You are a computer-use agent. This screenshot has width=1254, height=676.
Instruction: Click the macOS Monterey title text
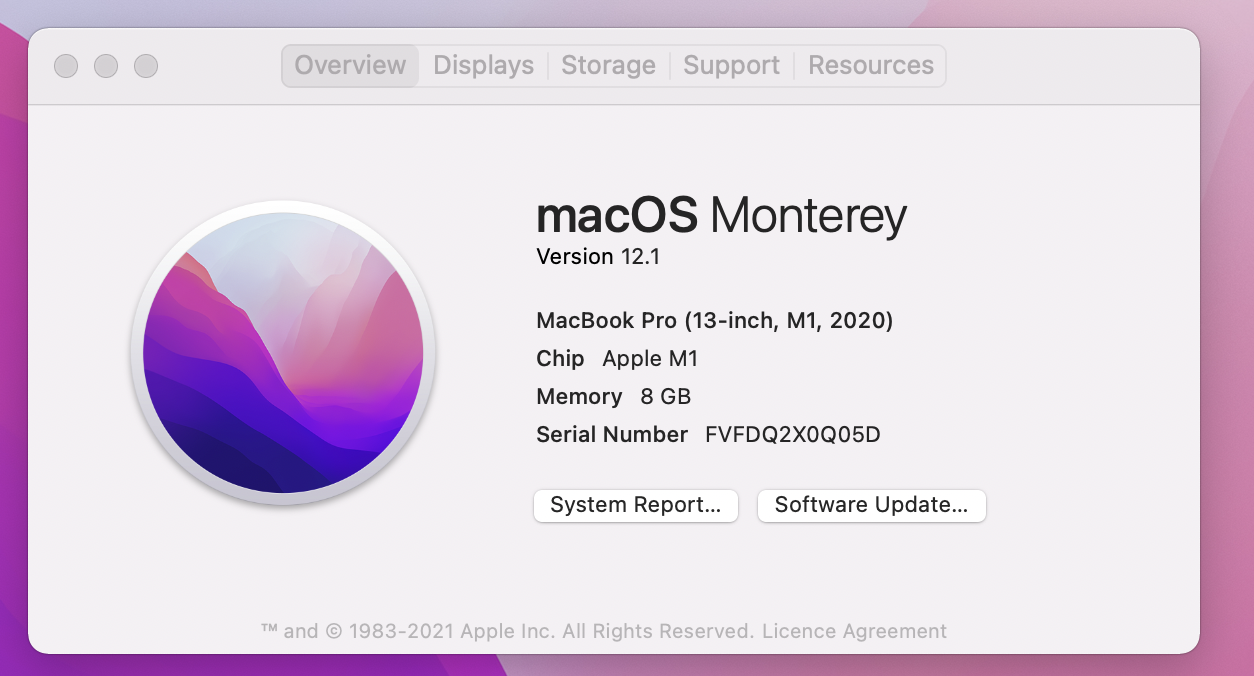pyautogui.click(x=722, y=216)
